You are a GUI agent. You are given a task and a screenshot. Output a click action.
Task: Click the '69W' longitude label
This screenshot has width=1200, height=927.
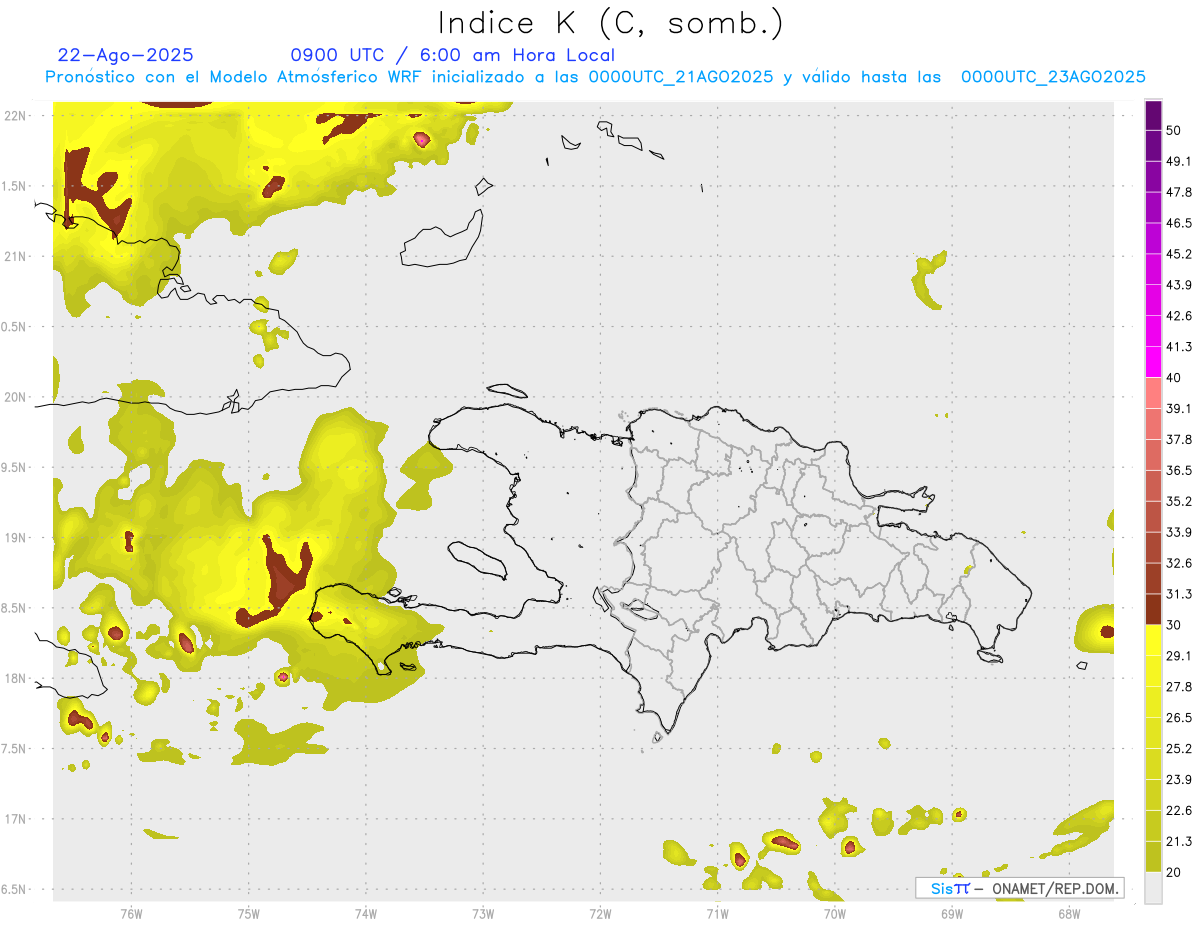tap(952, 914)
